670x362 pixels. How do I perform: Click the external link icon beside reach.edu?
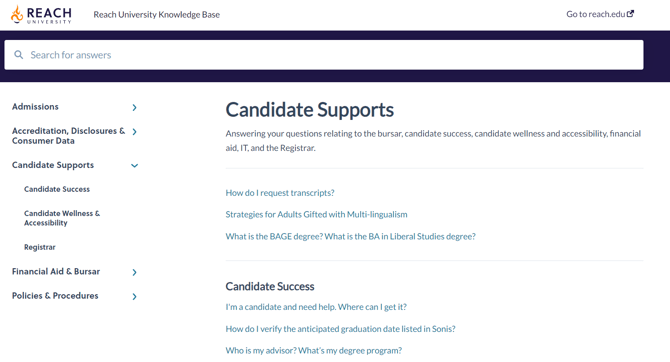click(x=630, y=14)
